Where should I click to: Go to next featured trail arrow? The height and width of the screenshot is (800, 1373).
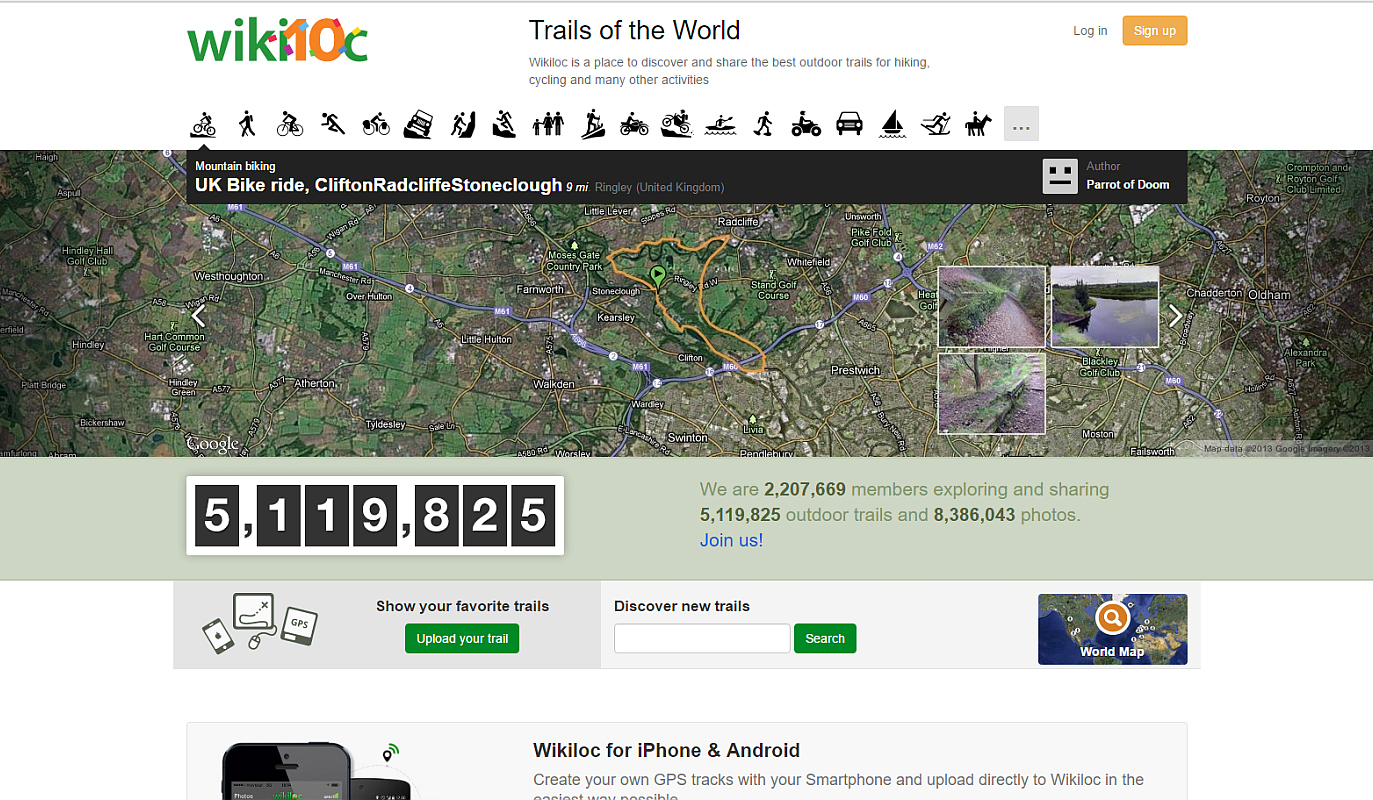click(1175, 316)
